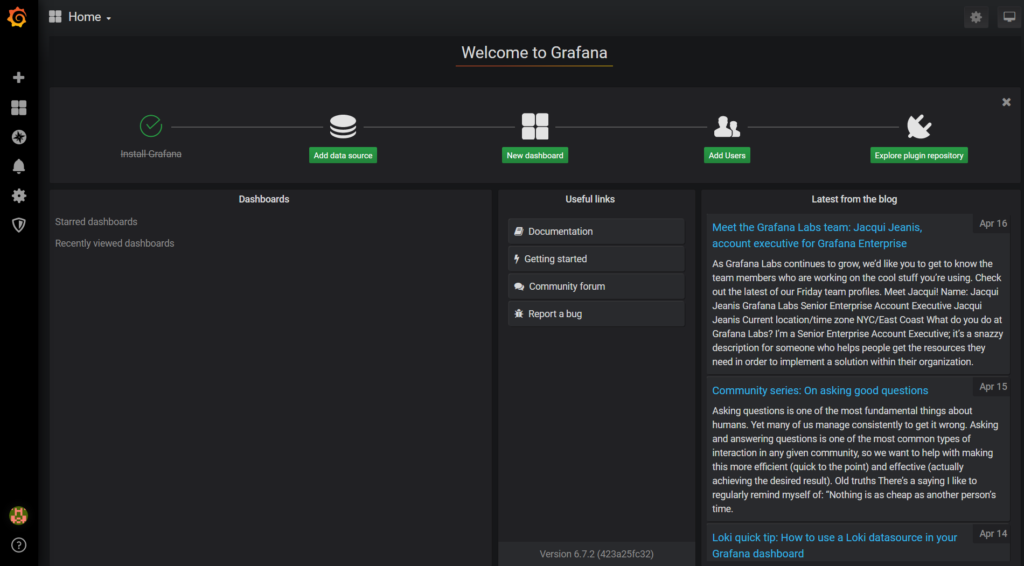This screenshot has width=1024, height=566.
Task: Click the Dashboards panel title
Action: (x=264, y=199)
